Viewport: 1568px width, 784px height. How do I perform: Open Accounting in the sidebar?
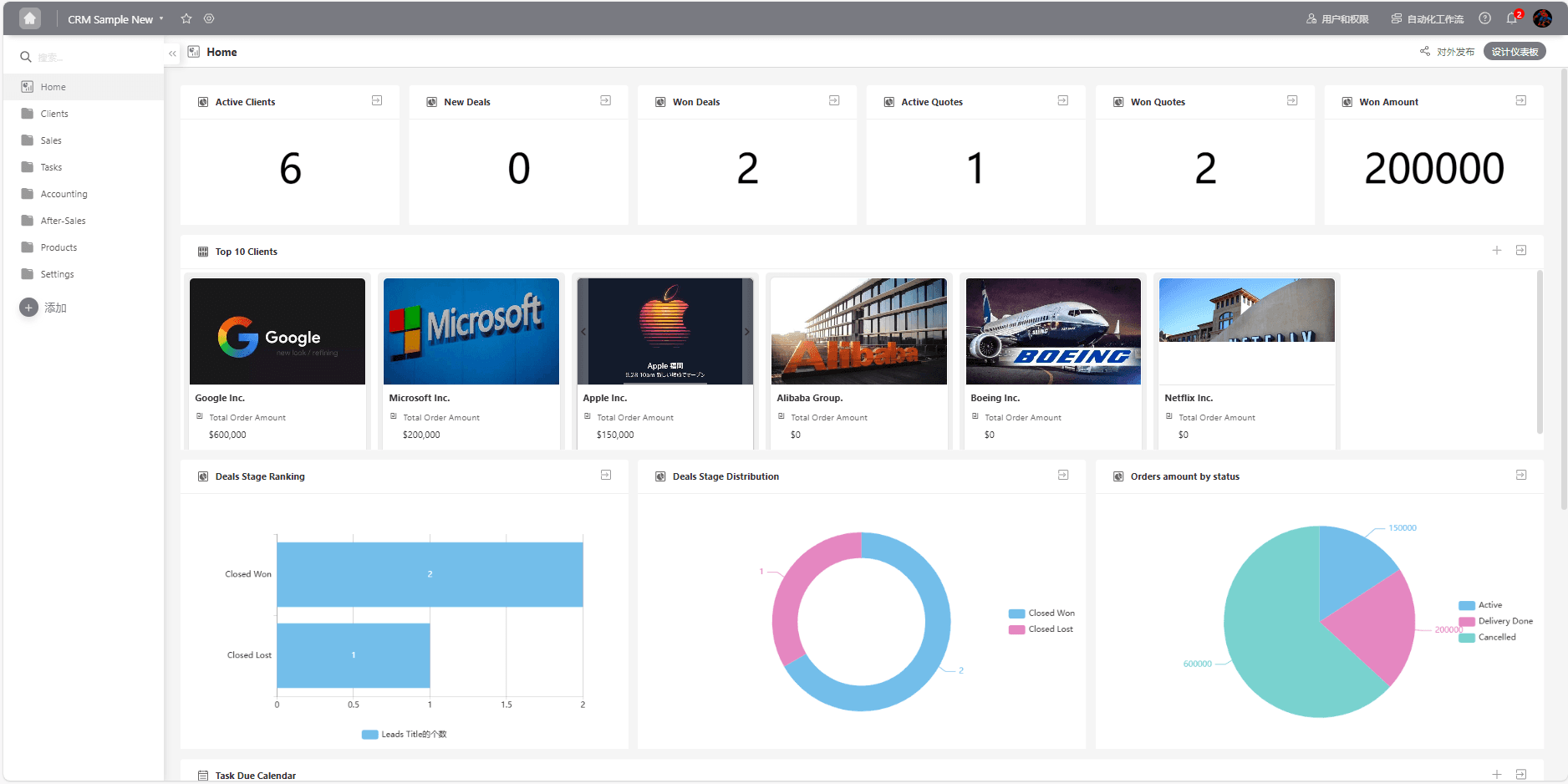(64, 194)
